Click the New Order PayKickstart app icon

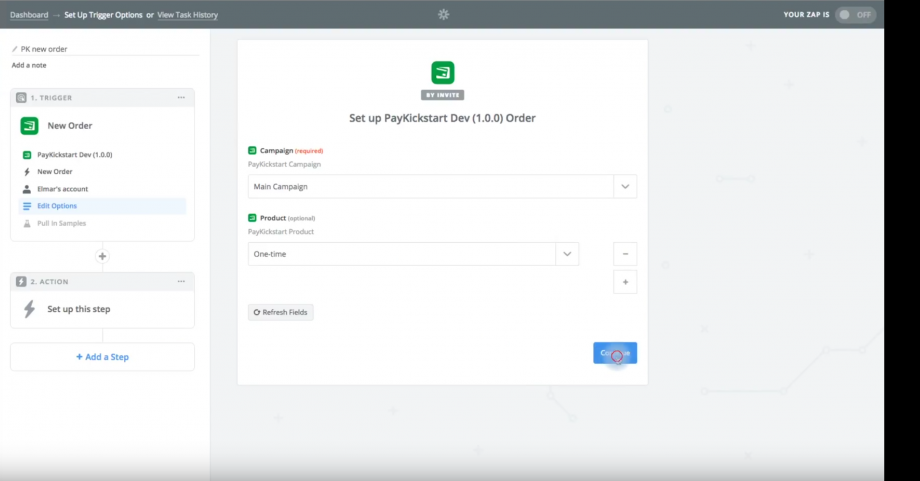(29, 126)
